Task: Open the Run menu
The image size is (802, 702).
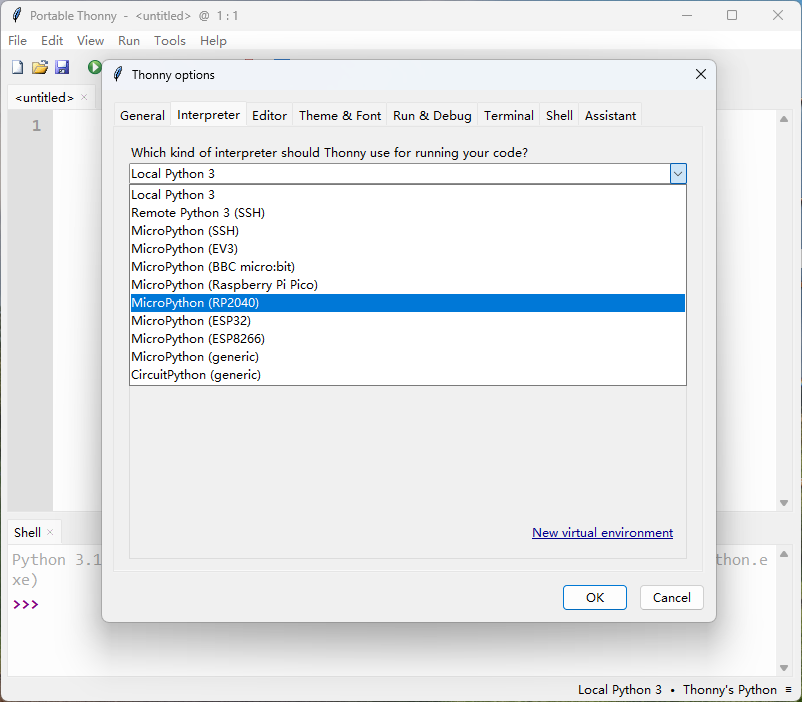Action: [x=129, y=40]
